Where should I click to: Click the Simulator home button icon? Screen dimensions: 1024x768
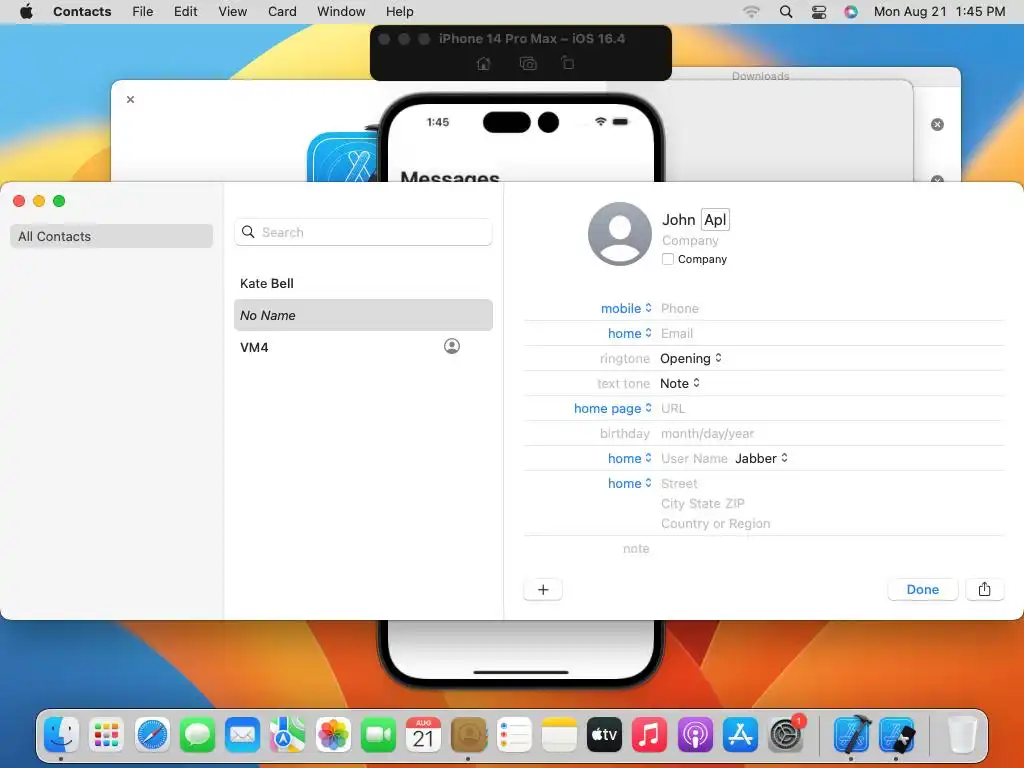[483, 63]
